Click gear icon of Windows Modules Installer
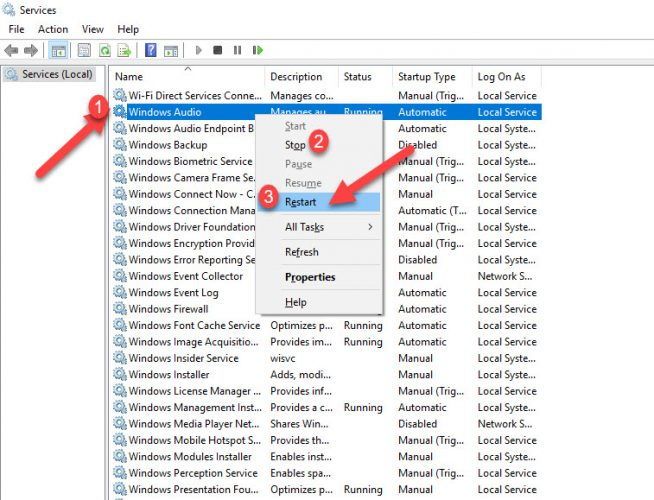The image size is (654, 500). click(x=120, y=456)
